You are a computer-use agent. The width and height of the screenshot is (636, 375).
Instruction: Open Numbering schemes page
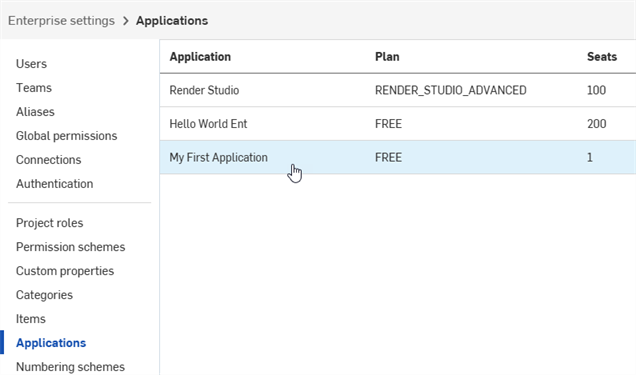click(x=70, y=367)
